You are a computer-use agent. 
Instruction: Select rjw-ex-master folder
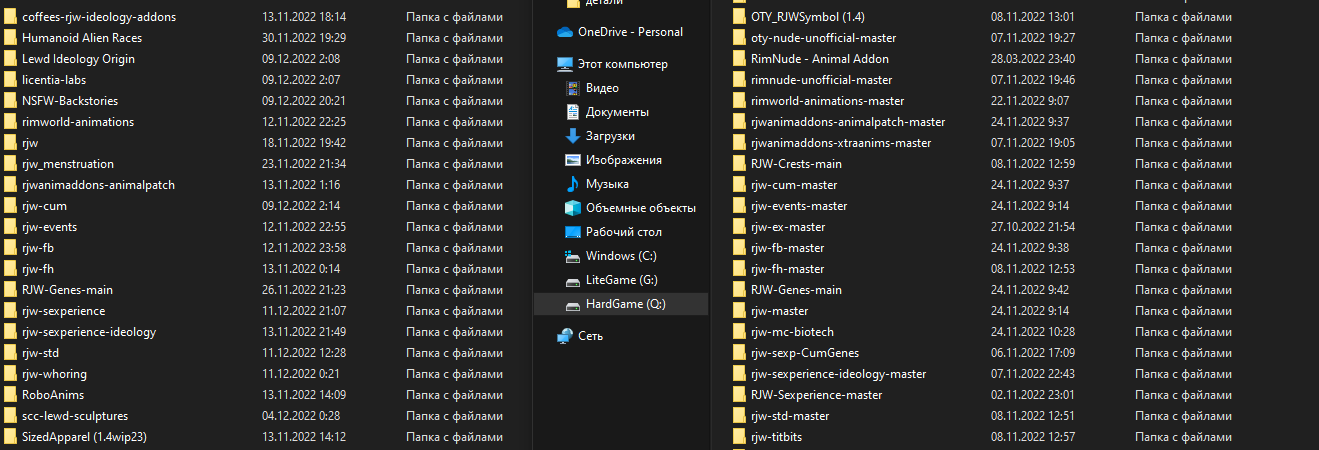tap(788, 227)
